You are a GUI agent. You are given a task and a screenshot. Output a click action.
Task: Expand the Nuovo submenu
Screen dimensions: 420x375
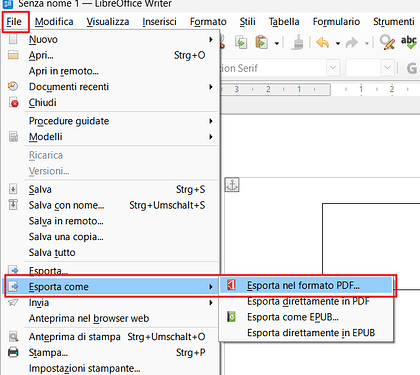click(x=111, y=39)
